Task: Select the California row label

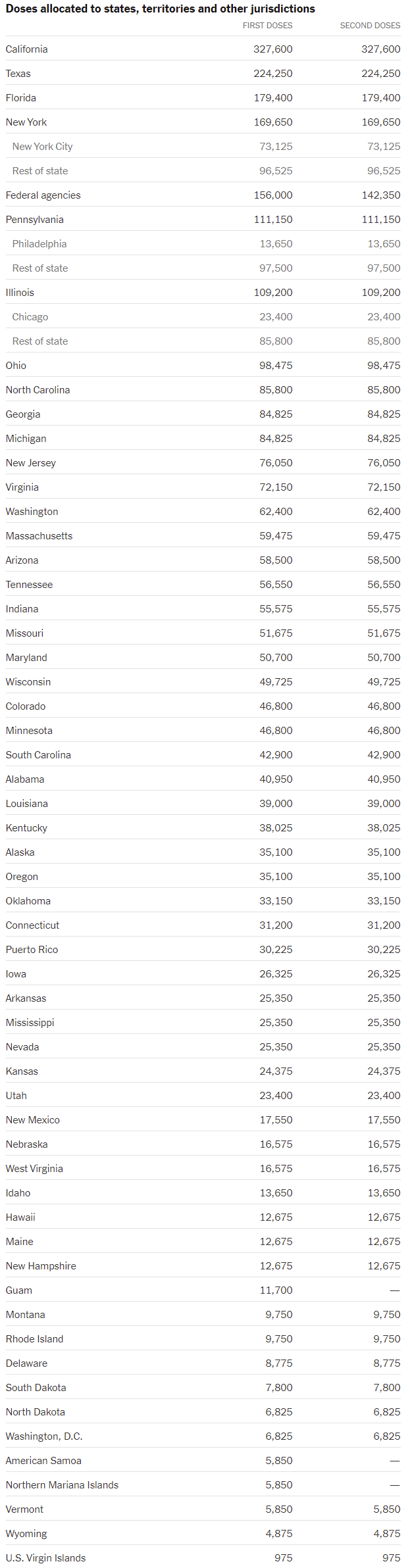Action: coord(26,49)
